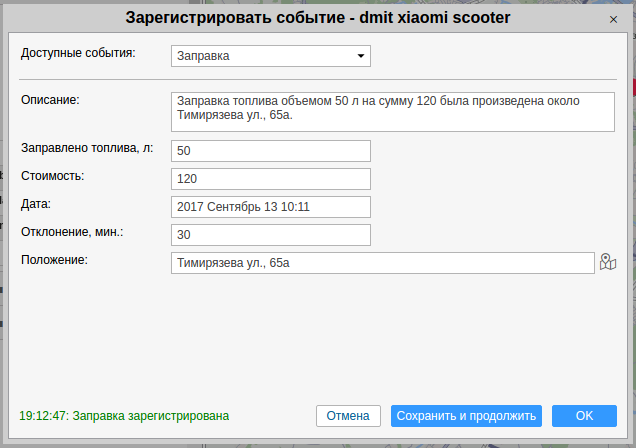This screenshot has height=448, width=636.
Task: Expand the available events dropdown showing Заправка
Action: tap(271, 56)
